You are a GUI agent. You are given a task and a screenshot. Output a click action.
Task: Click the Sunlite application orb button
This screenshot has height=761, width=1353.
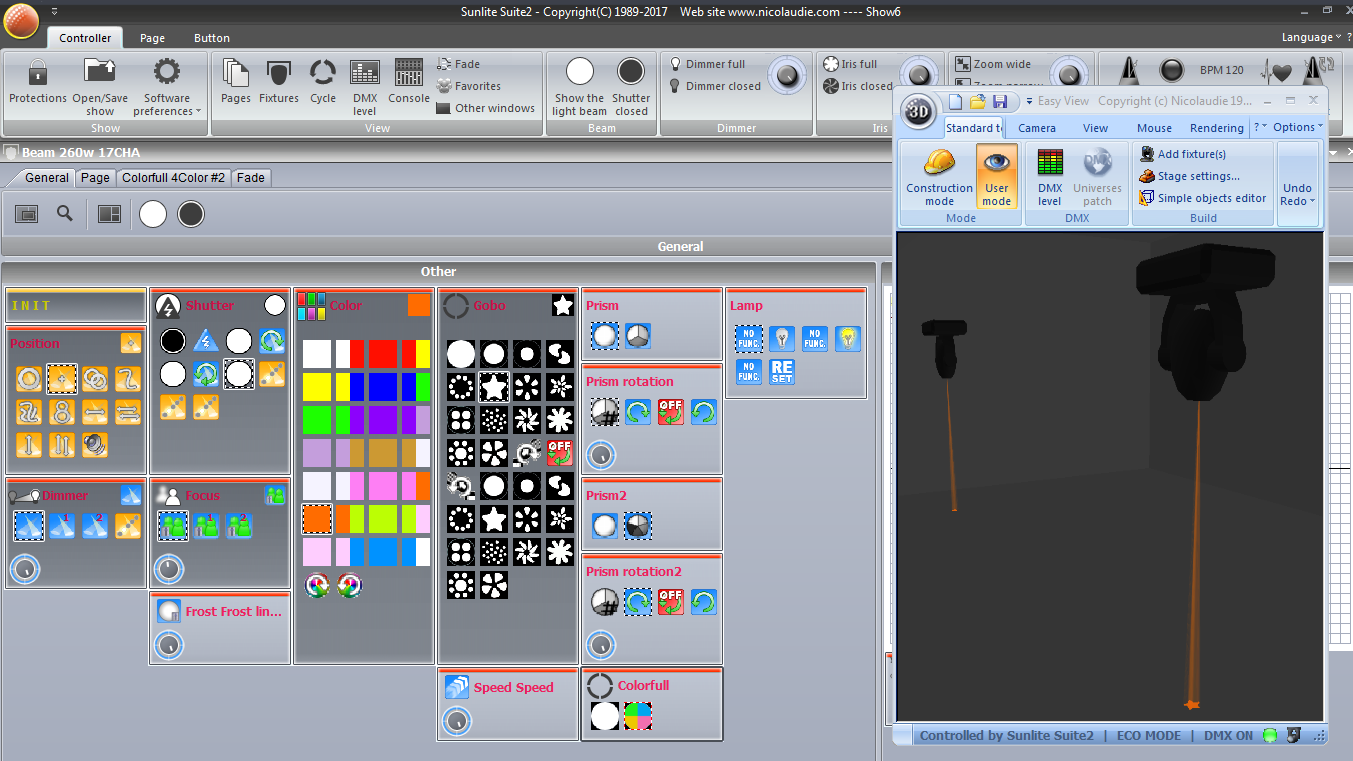21,19
